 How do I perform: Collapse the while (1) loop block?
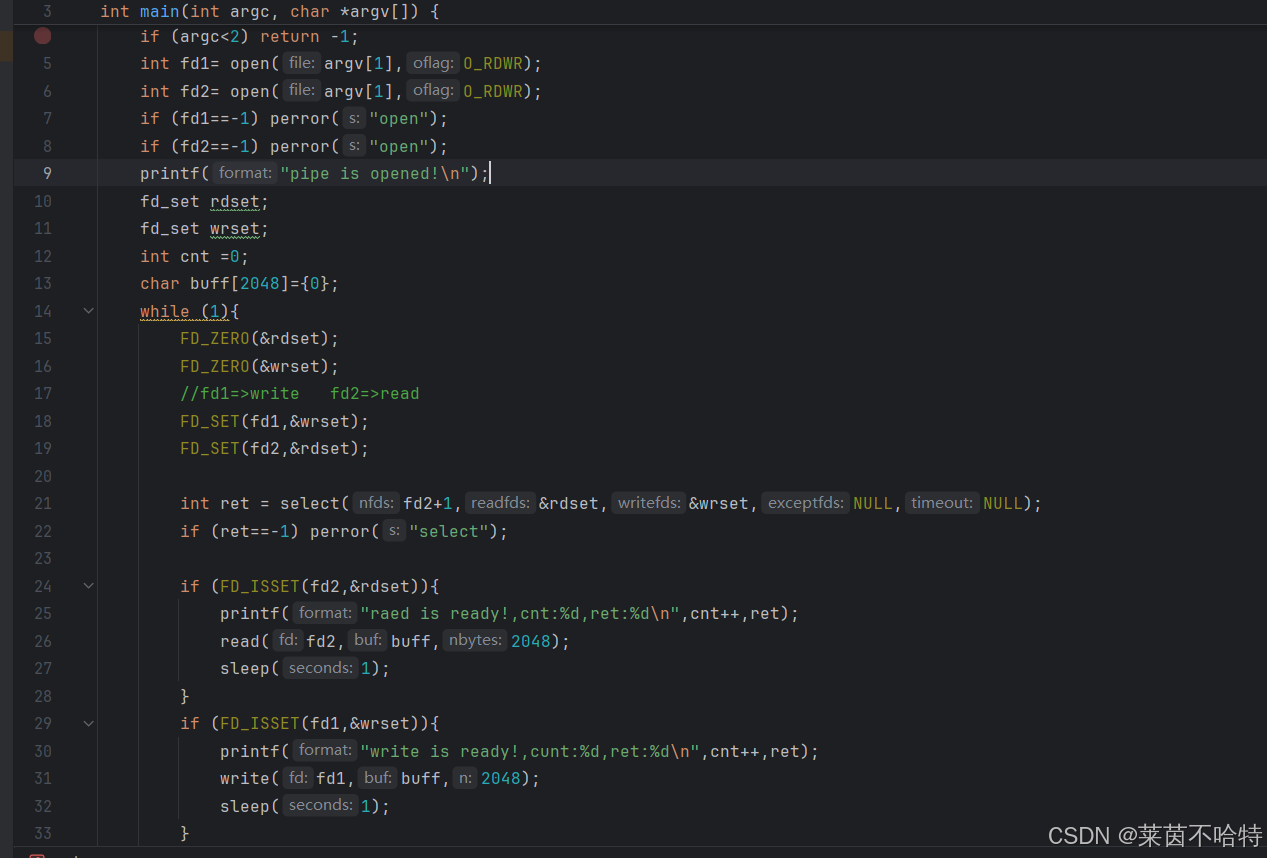pos(88,311)
